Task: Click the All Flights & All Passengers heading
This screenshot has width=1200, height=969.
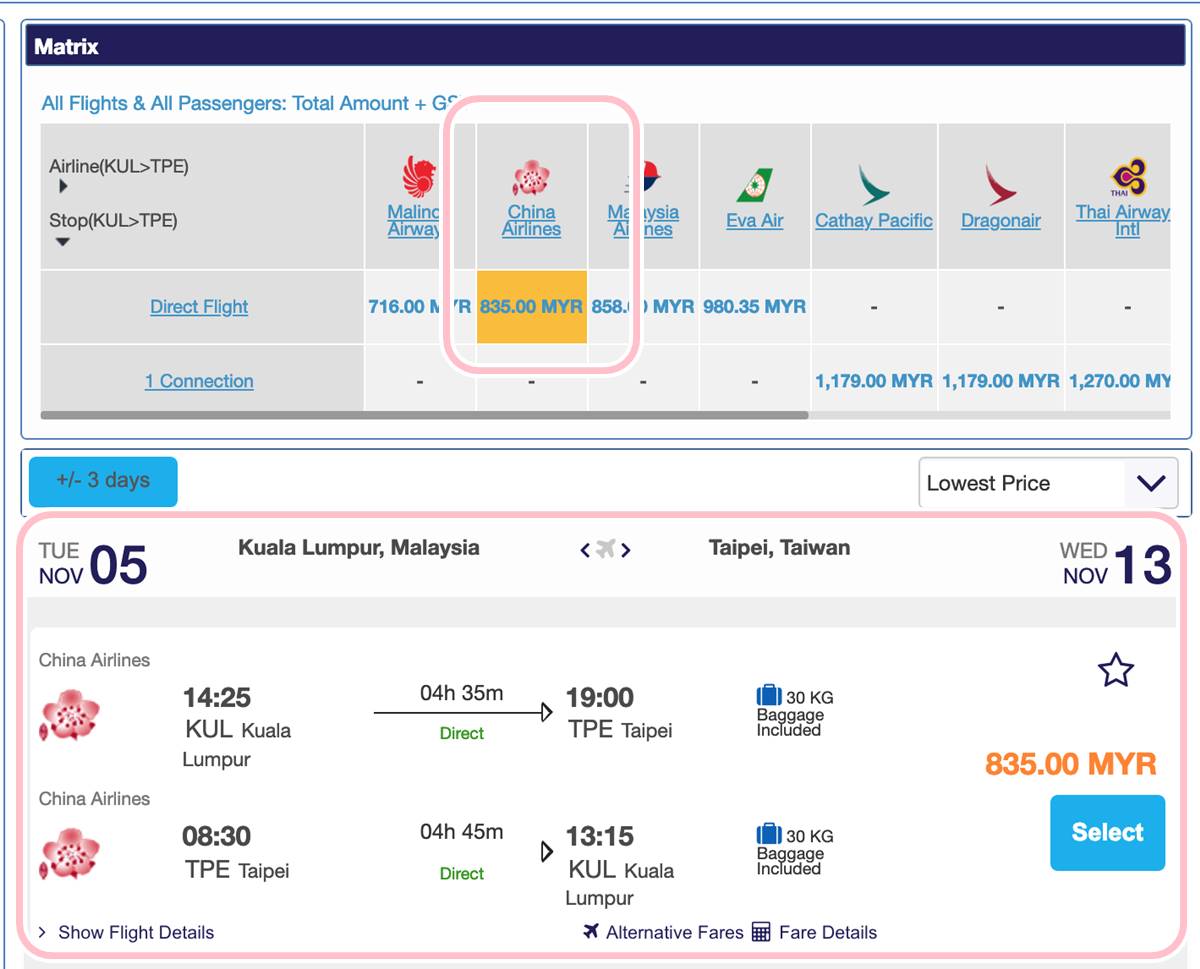Action: (x=249, y=103)
